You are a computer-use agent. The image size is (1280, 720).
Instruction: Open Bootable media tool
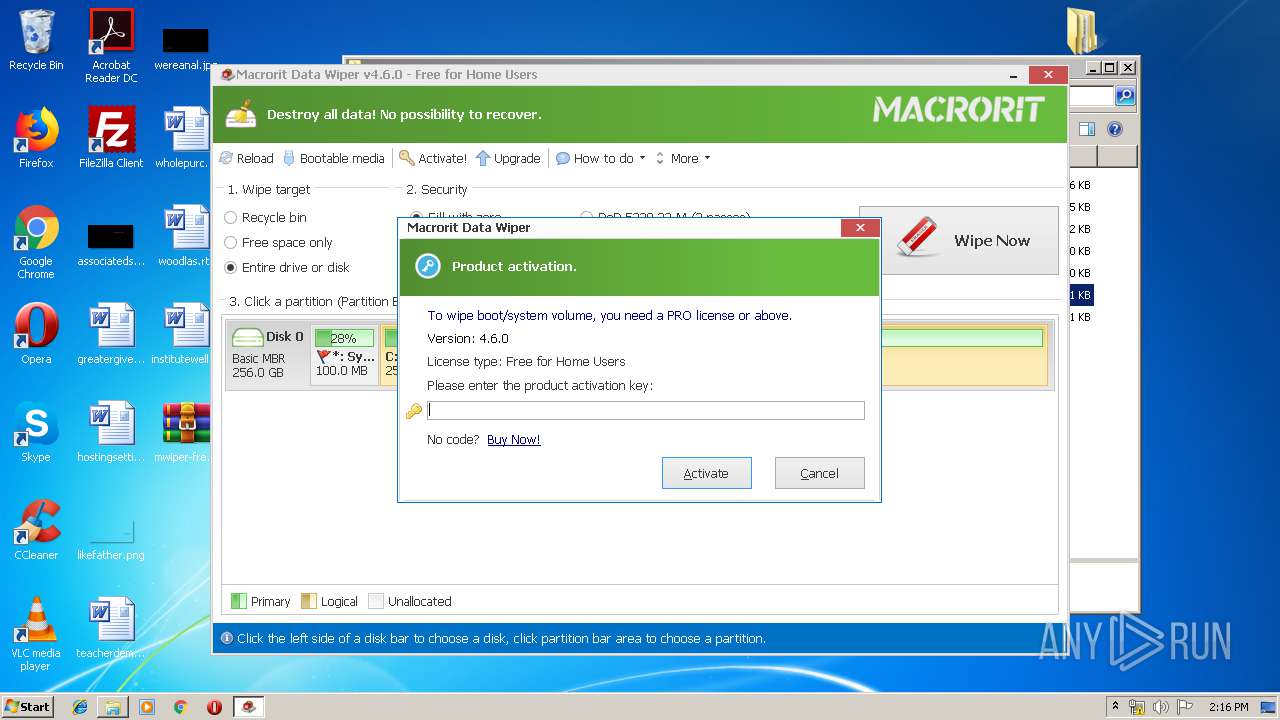coord(334,158)
